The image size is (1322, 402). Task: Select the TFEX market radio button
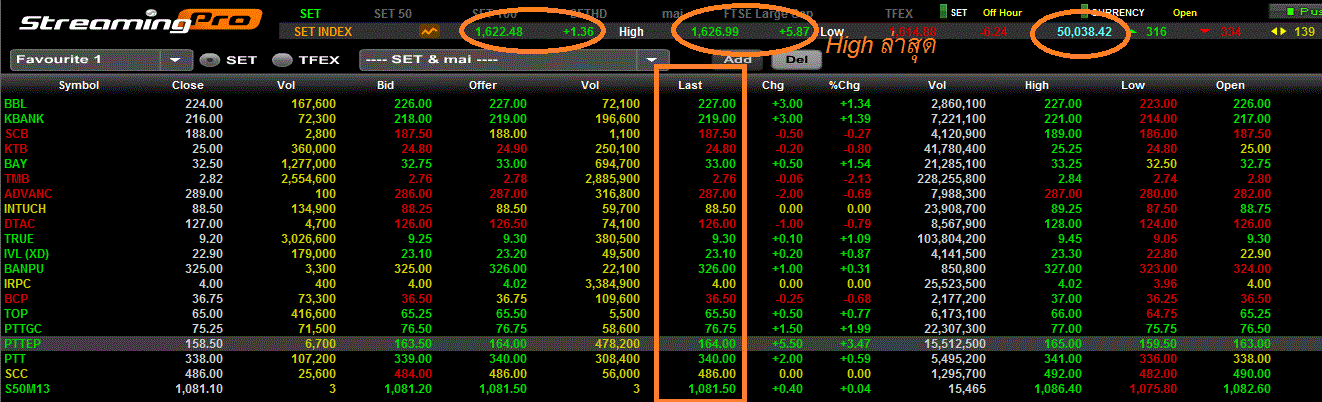tap(282, 59)
